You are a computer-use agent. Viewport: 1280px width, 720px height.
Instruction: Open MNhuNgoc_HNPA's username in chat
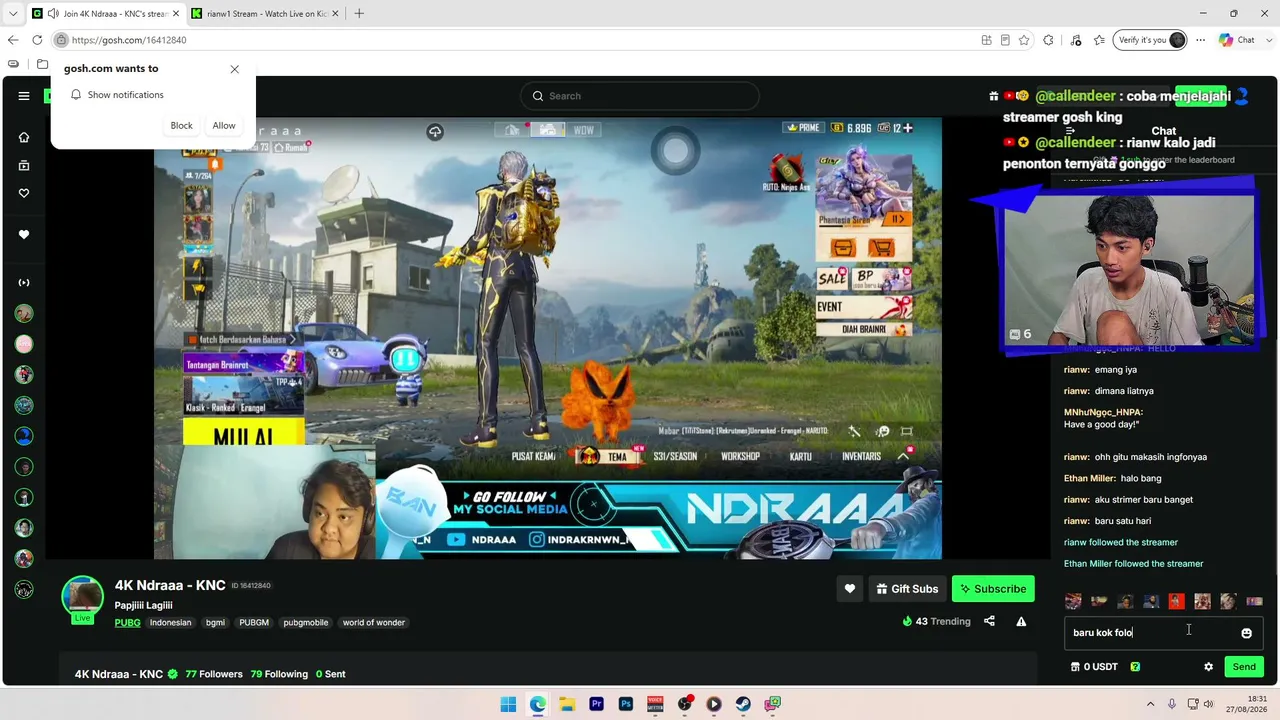pyautogui.click(x=1103, y=412)
